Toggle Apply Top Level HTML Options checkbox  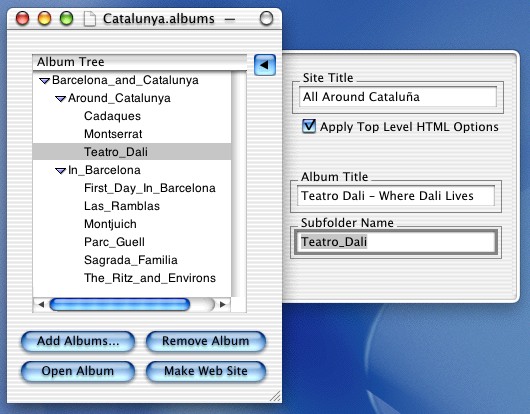click(309, 126)
